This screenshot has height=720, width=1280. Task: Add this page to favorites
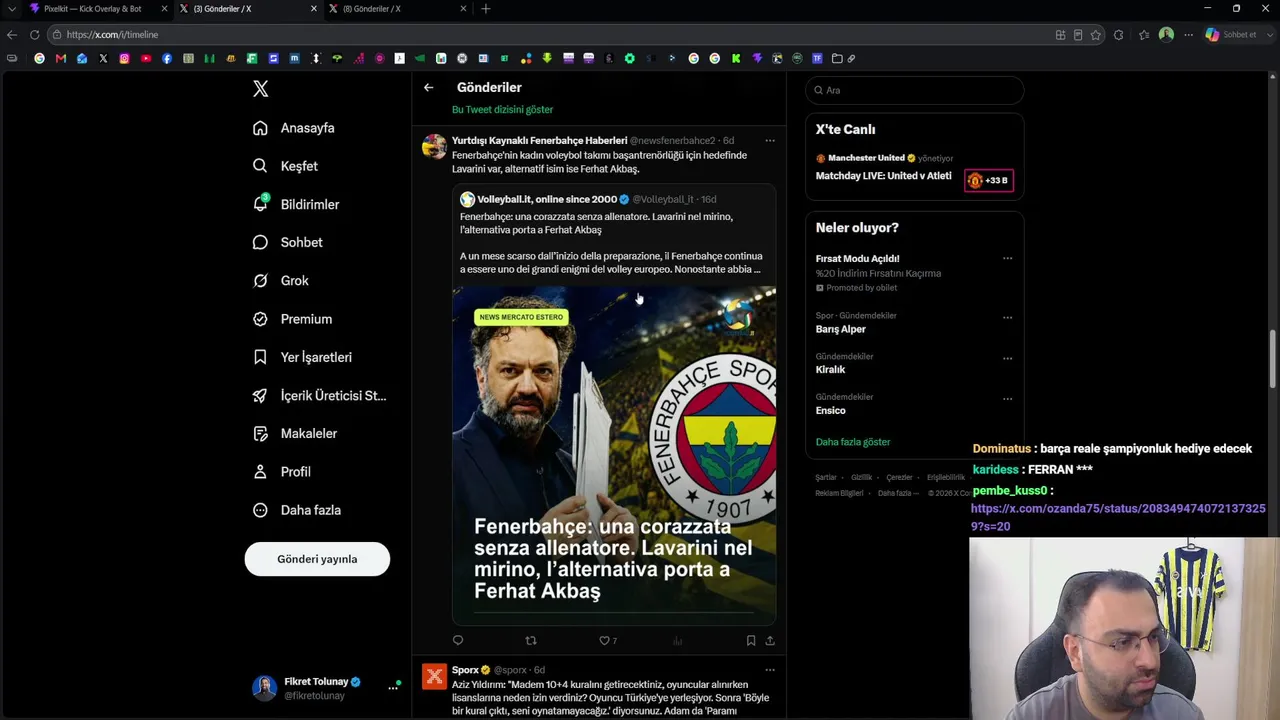click(1096, 35)
